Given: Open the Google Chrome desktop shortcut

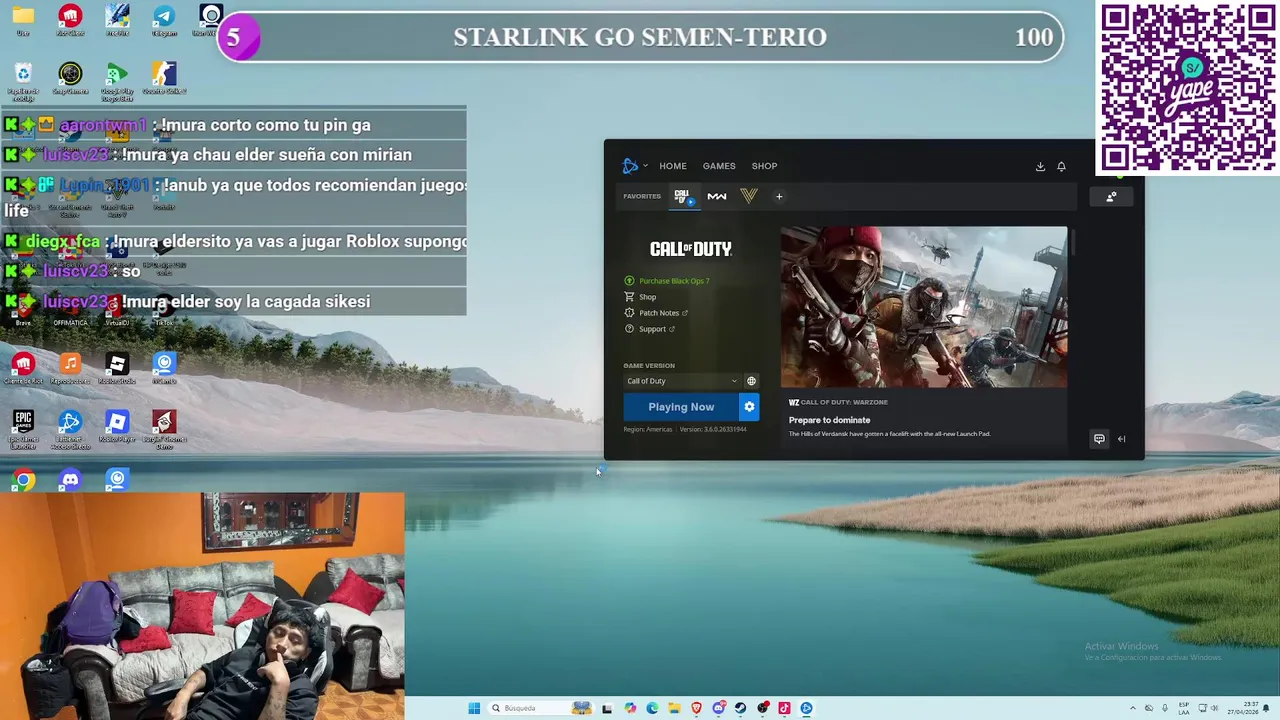Looking at the screenshot, I should pyautogui.click(x=23, y=480).
